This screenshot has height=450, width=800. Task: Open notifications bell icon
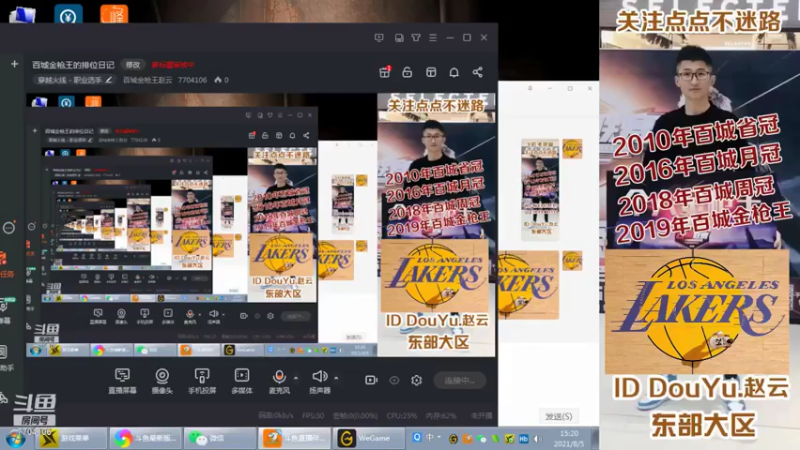(x=454, y=72)
